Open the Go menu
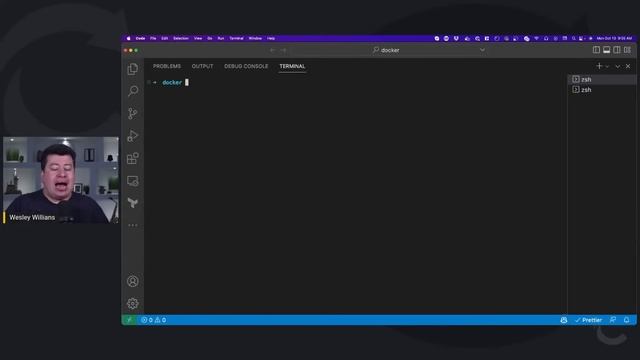The height and width of the screenshot is (360, 640). click(x=210, y=38)
